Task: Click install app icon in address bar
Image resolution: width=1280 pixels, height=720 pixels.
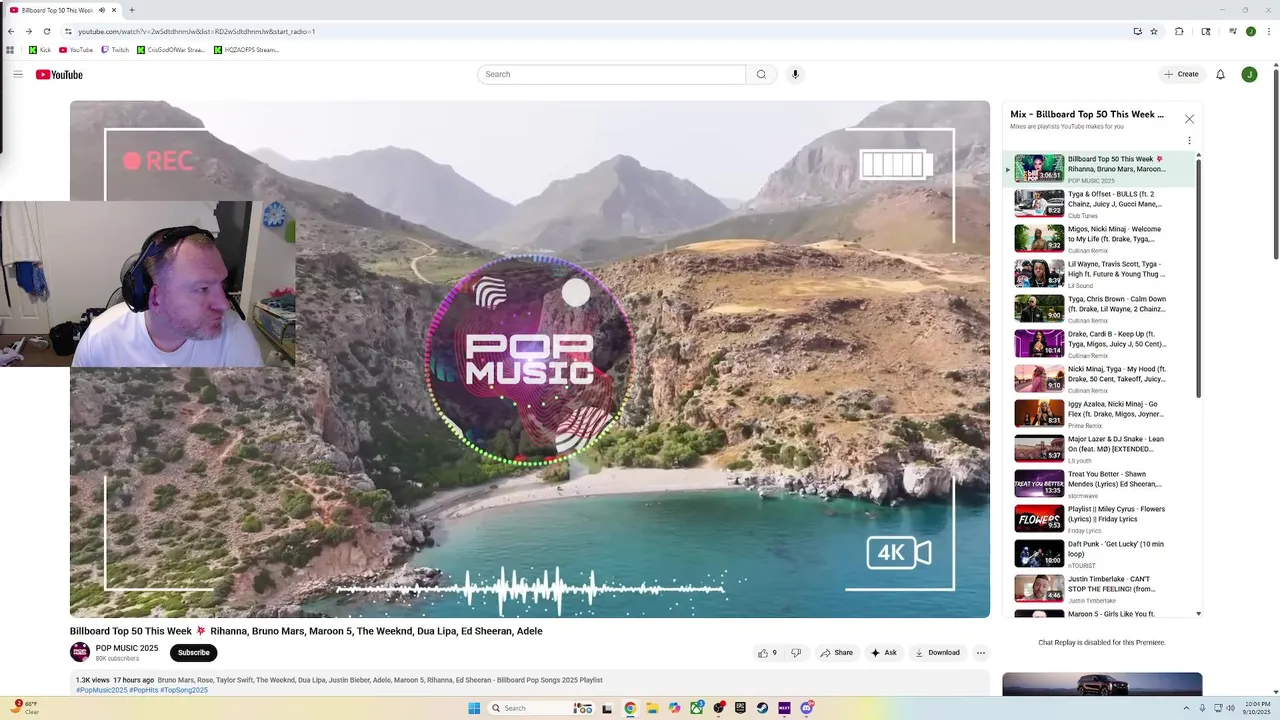Action: (x=1137, y=31)
